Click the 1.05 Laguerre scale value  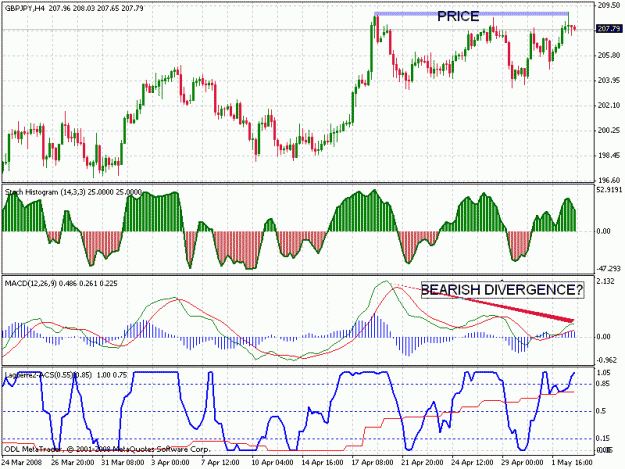tap(605, 373)
